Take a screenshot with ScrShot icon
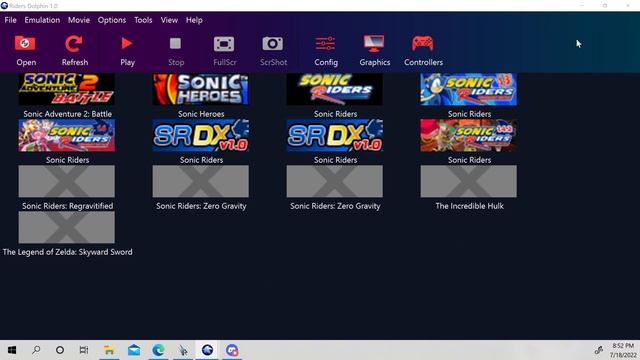This screenshot has height=360, width=640. 273,43
